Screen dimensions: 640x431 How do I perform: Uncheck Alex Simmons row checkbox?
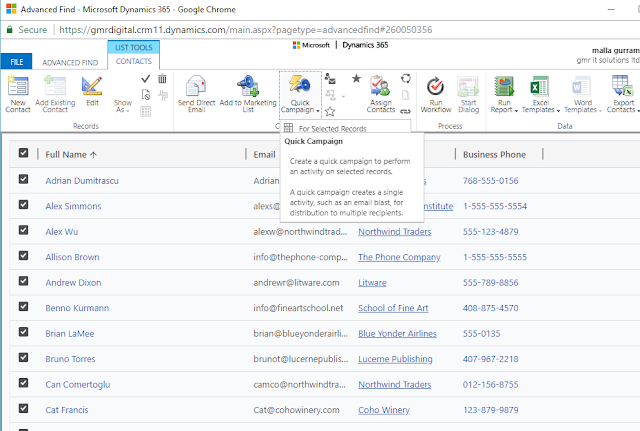(23, 204)
